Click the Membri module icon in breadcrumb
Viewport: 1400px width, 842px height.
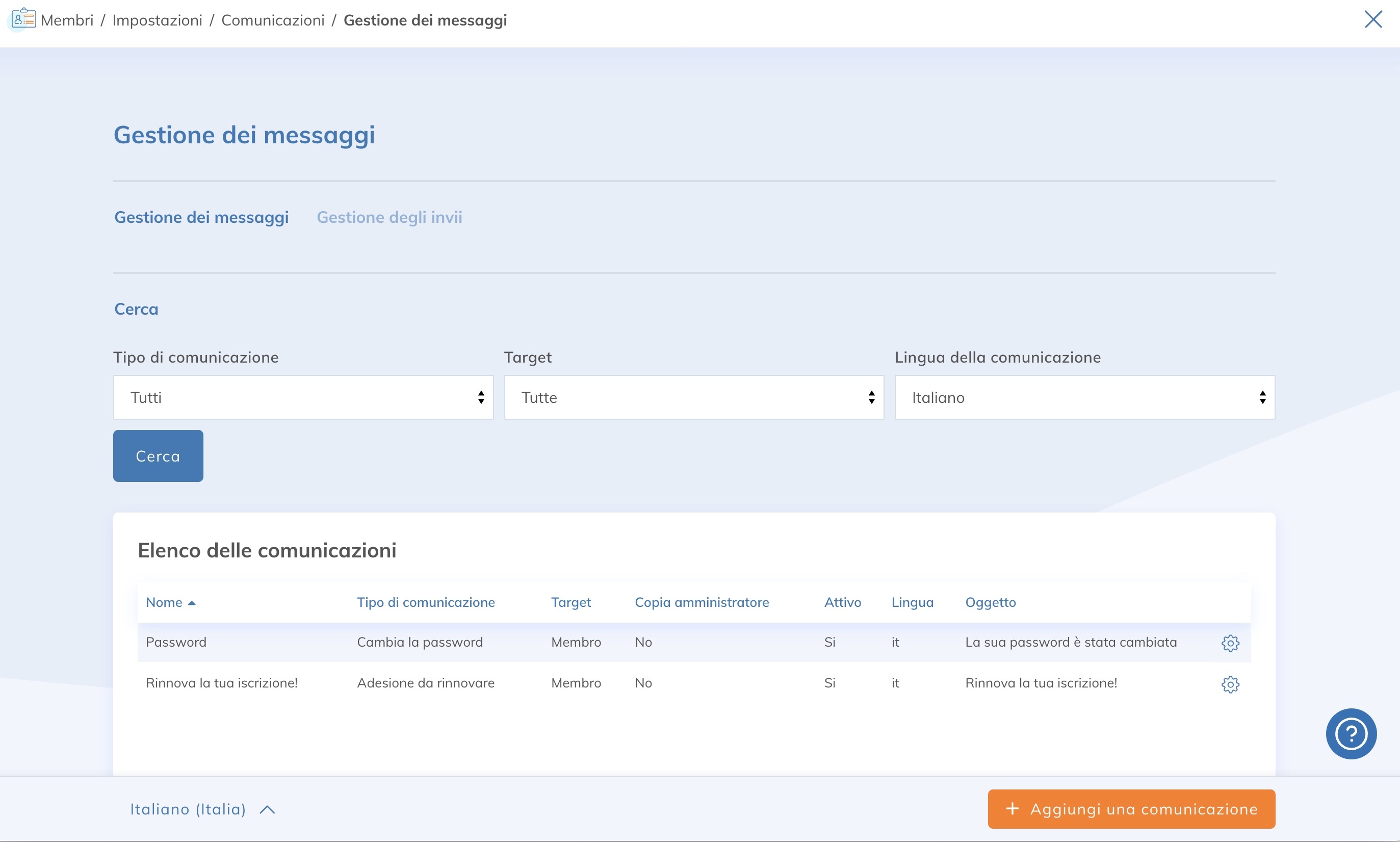click(24, 19)
